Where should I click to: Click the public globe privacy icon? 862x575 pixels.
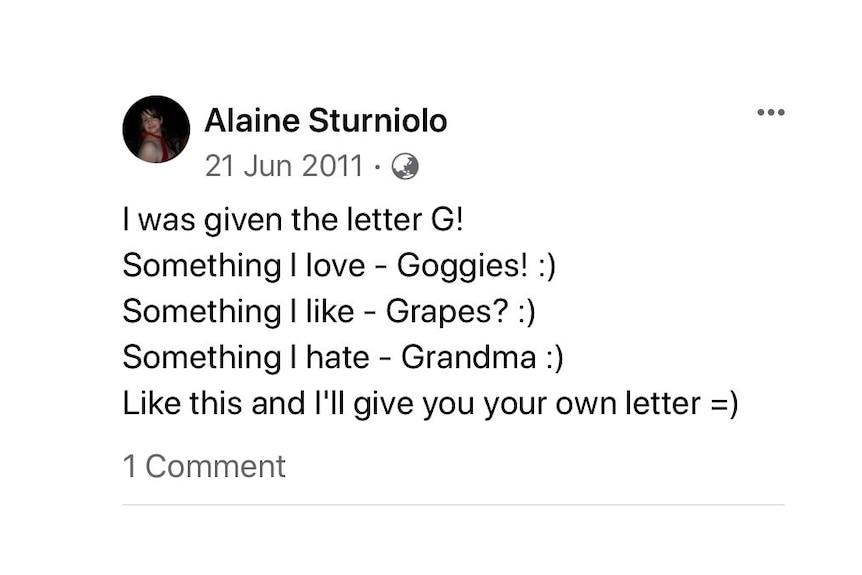pyautogui.click(x=405, y=167)
